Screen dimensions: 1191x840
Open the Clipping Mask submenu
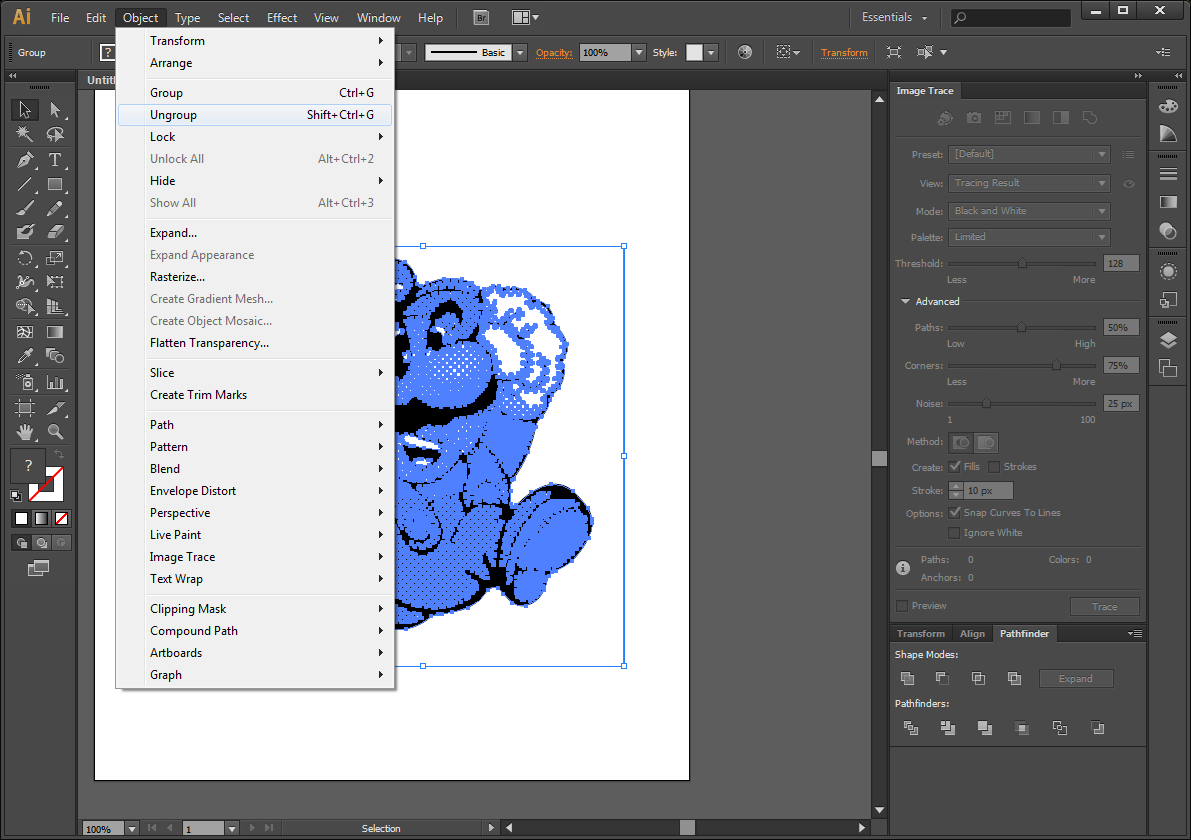(x=255, y=609)
